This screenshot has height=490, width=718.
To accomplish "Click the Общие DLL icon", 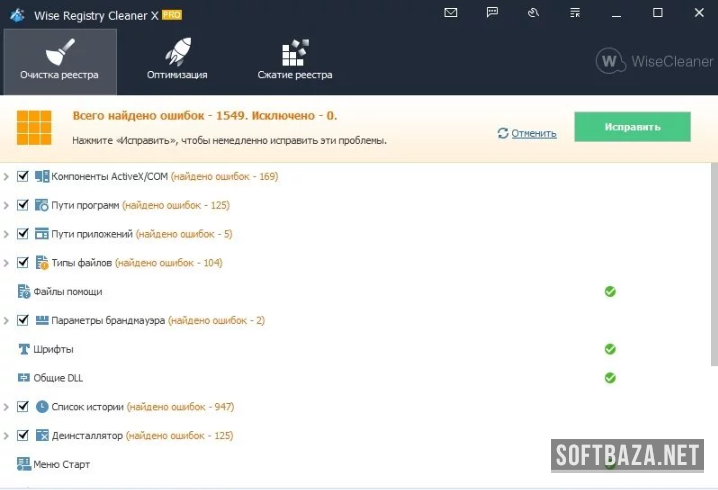I will tap(25, 378).
